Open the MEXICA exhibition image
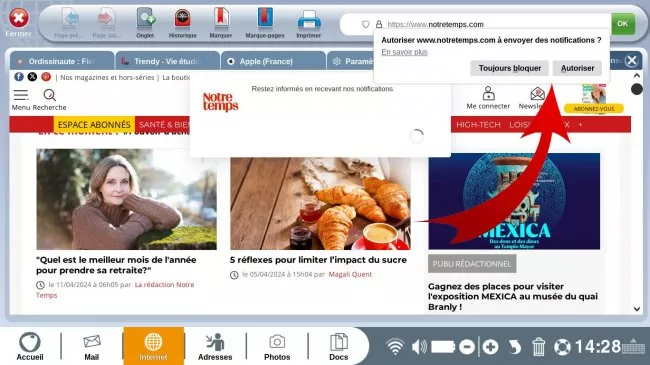The width and height of the screenshot is (650, 365). coord(514,201)
